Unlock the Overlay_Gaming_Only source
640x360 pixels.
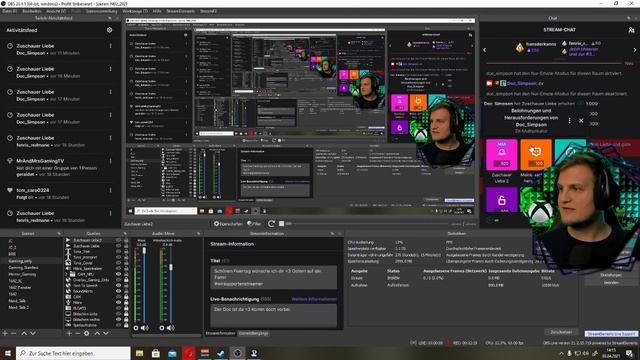[x=126, y=280]
